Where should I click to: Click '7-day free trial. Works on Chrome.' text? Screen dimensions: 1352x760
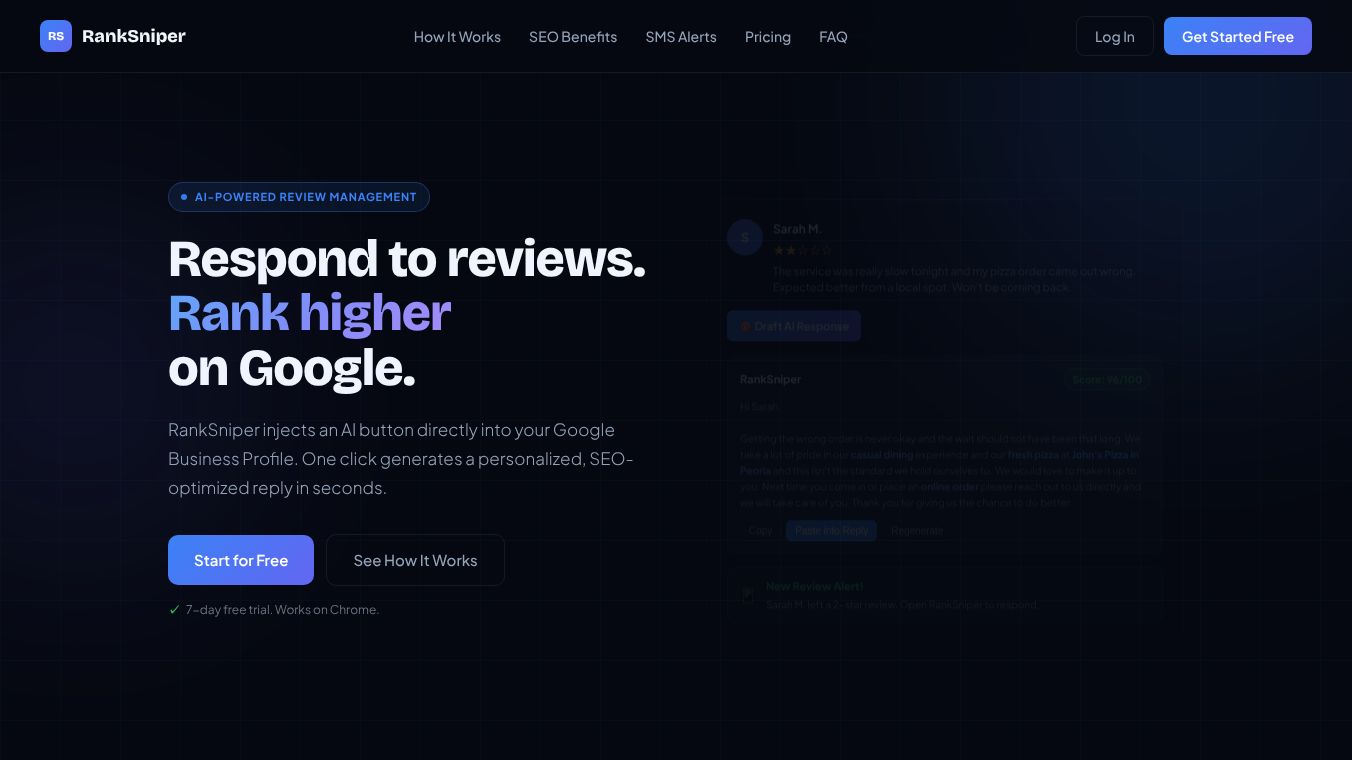pyautogui.click(x=282, y=609)
